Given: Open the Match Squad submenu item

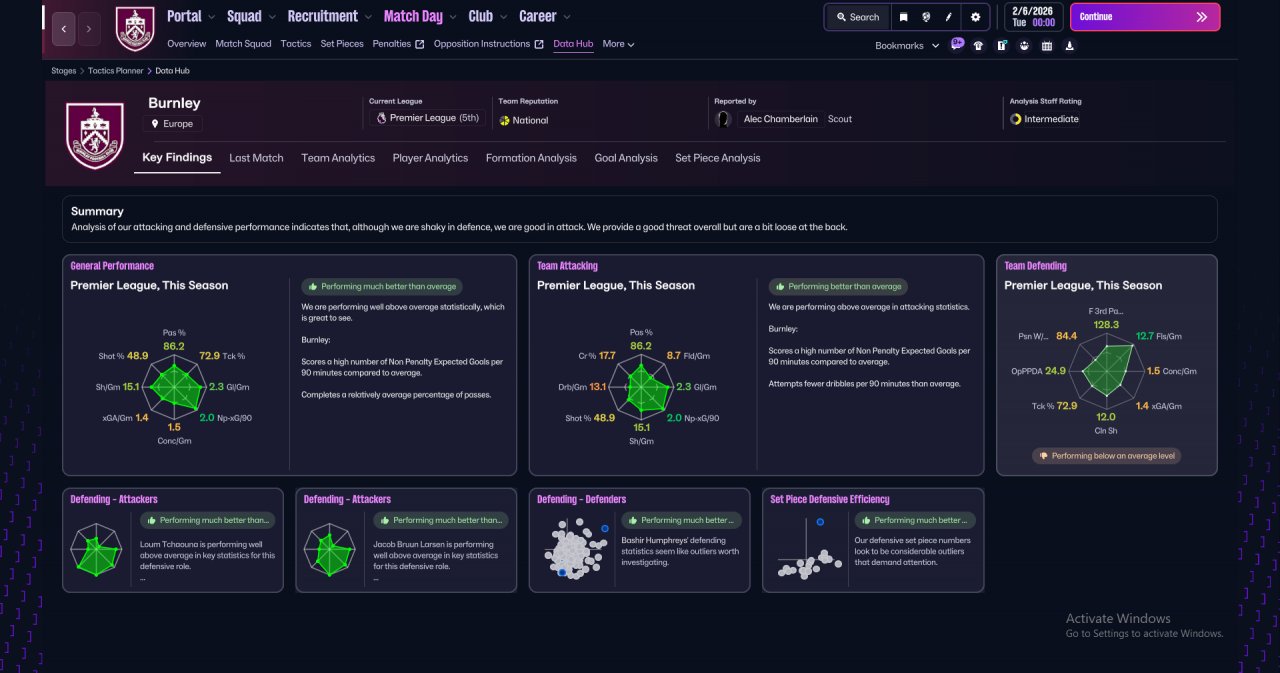Looking at the screenshot, I should (x=243, y=44).
